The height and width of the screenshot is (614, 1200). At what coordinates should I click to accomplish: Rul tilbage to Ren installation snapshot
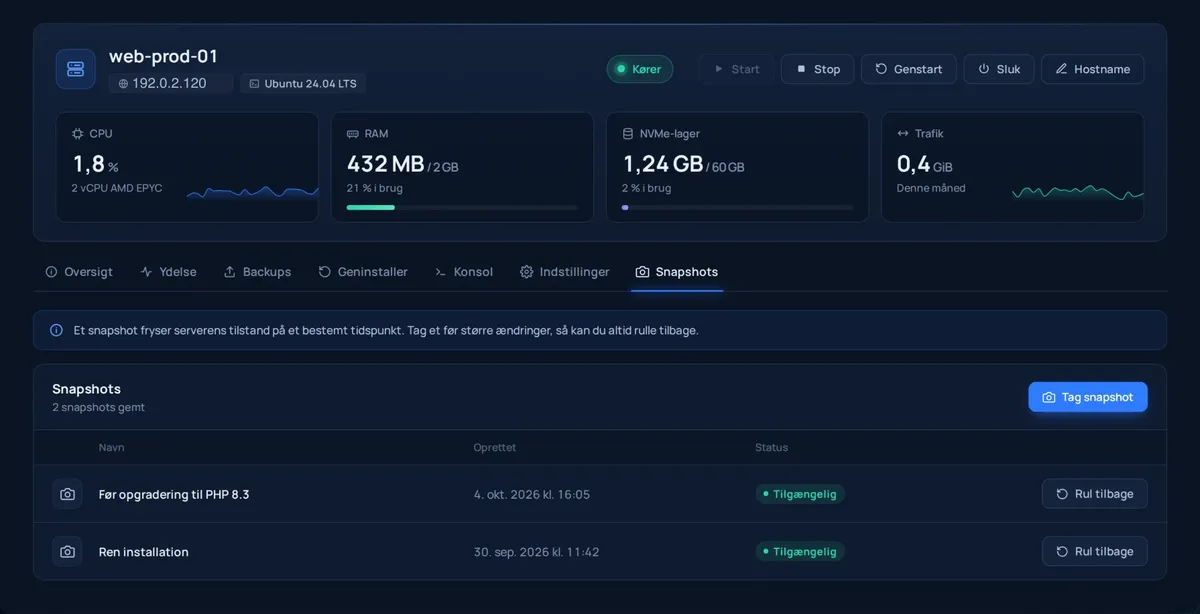[x=1095, y=552]
